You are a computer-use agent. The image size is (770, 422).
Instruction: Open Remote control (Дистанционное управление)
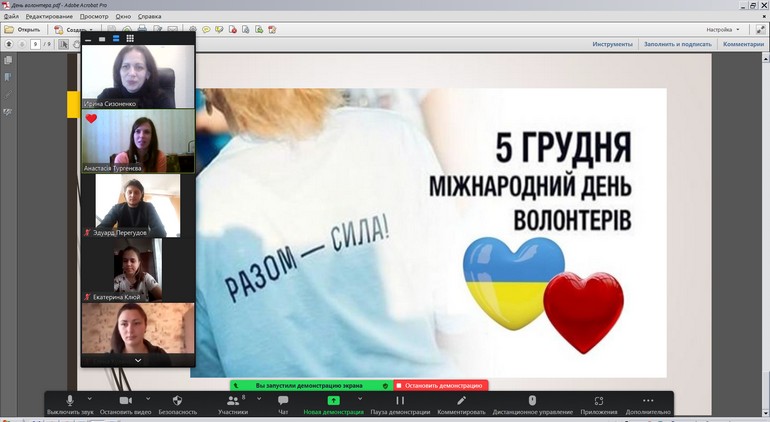[x=532, y=405]
